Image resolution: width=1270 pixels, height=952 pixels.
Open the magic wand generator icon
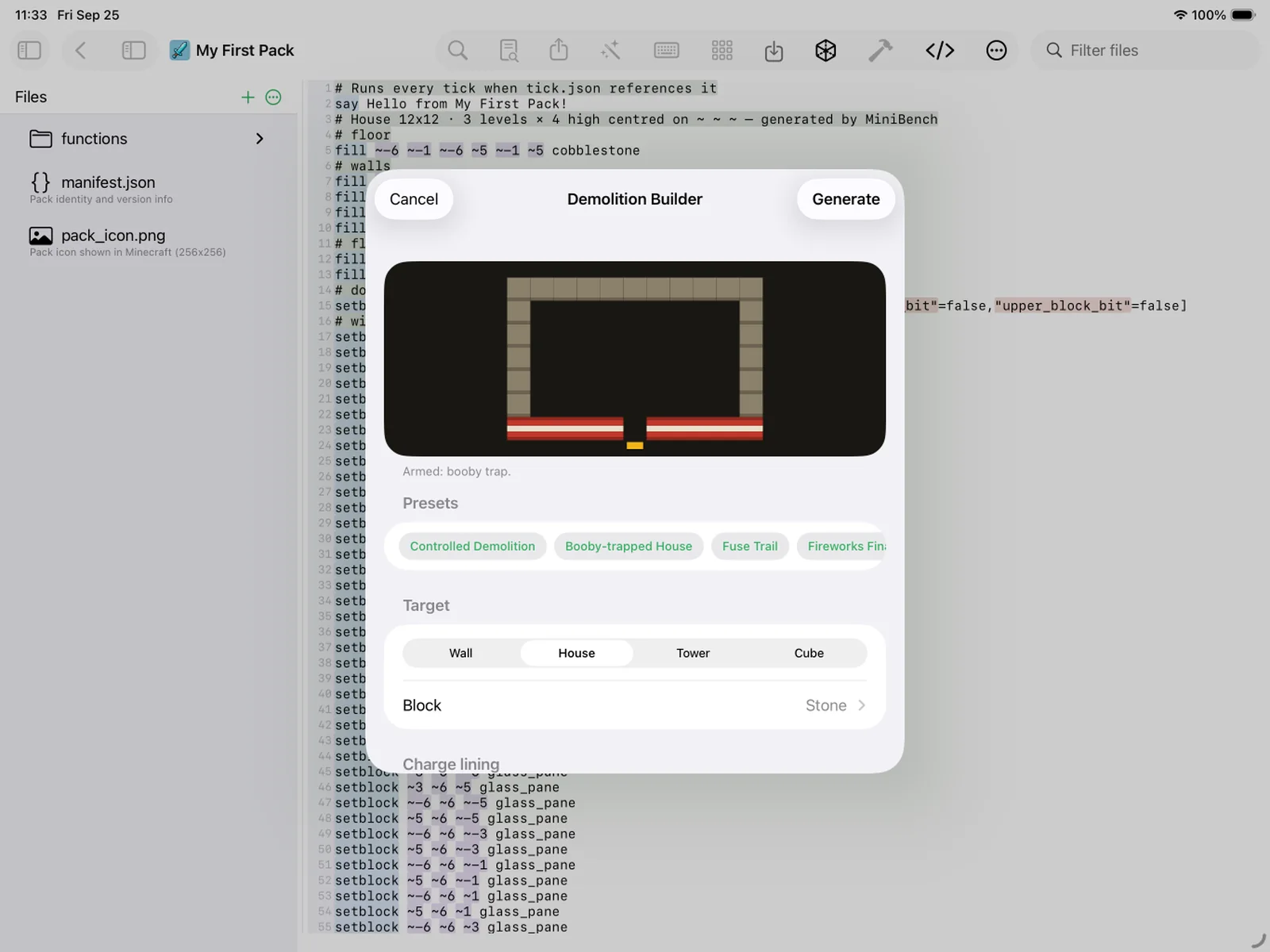tap(610, 50)
